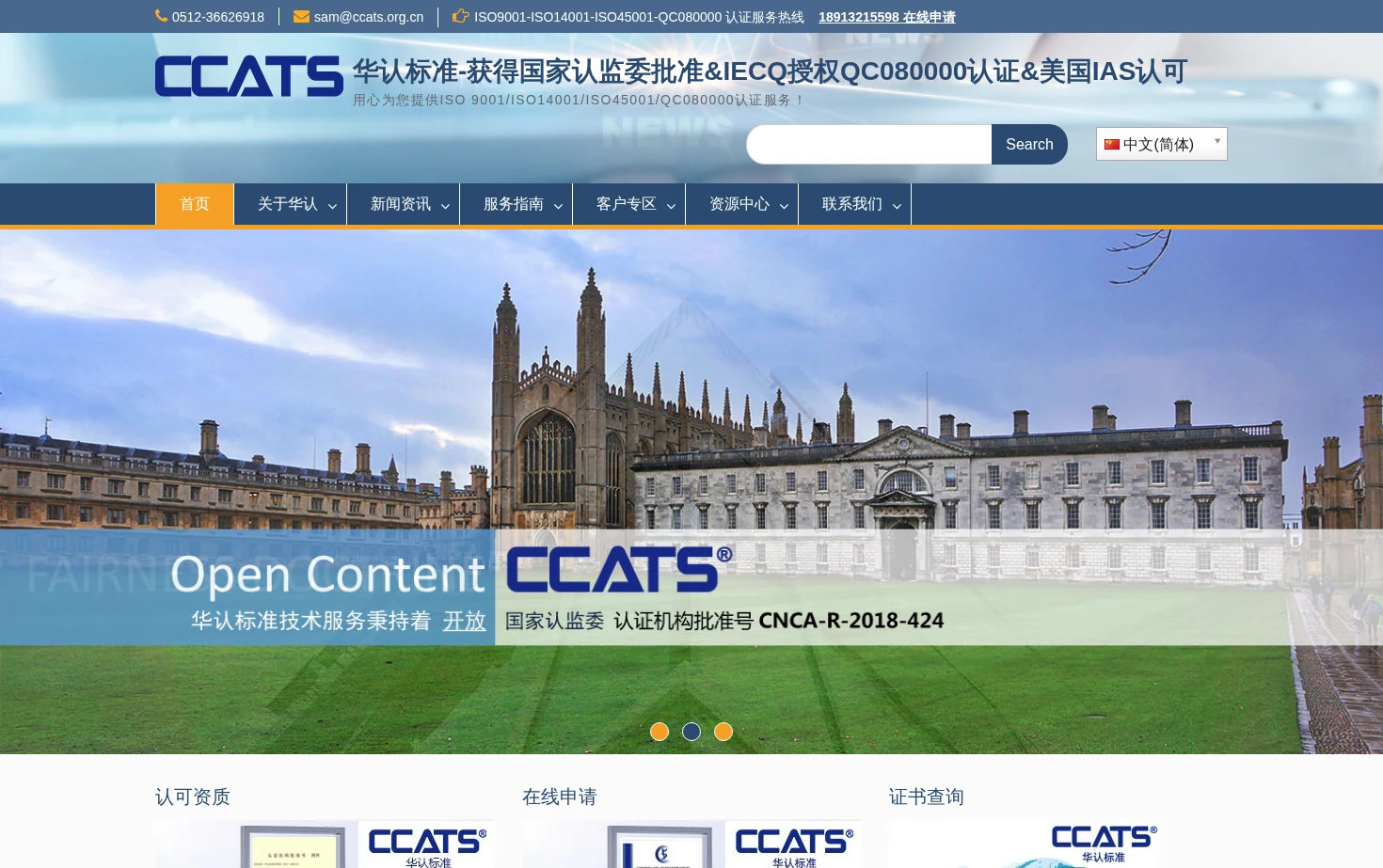
Task: Click the 华认标准 site title heading
Action: tap(770, 71)
